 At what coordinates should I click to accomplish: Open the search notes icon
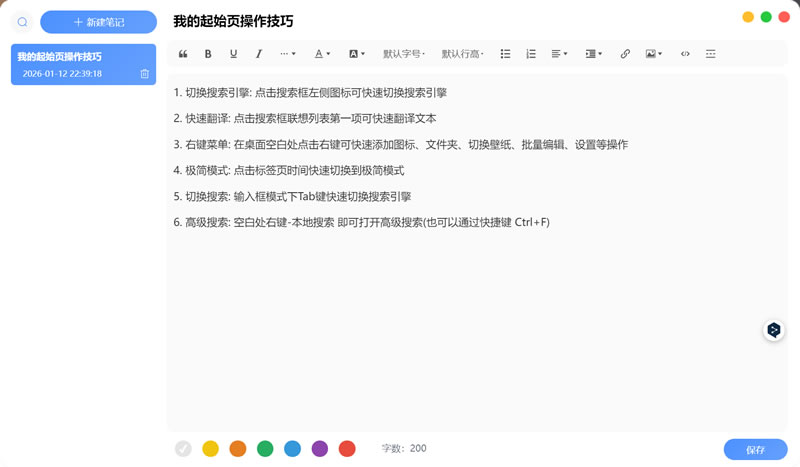(22, 22)
